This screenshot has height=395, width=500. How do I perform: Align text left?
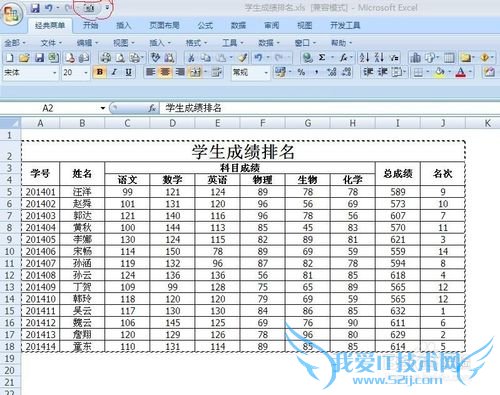tap(151, 72)
